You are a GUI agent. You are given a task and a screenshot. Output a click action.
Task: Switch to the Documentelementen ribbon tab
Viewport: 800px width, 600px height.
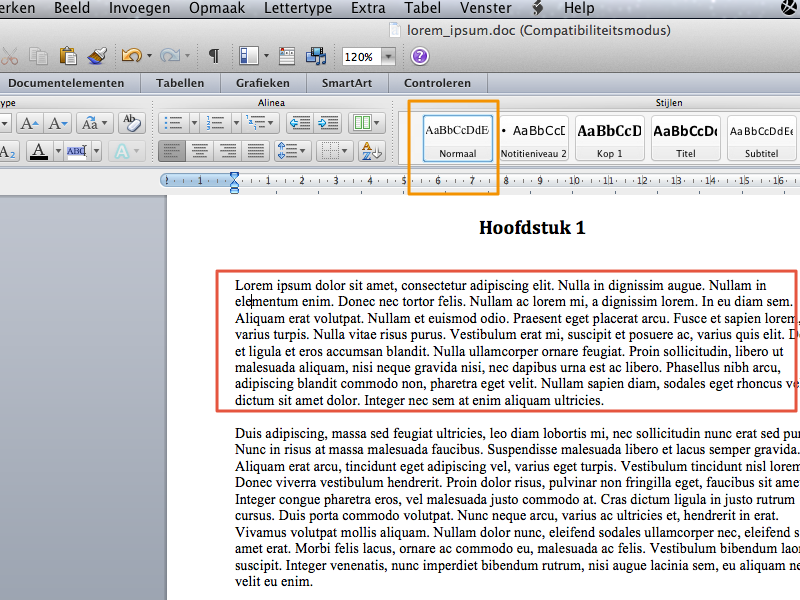point(66,83)
